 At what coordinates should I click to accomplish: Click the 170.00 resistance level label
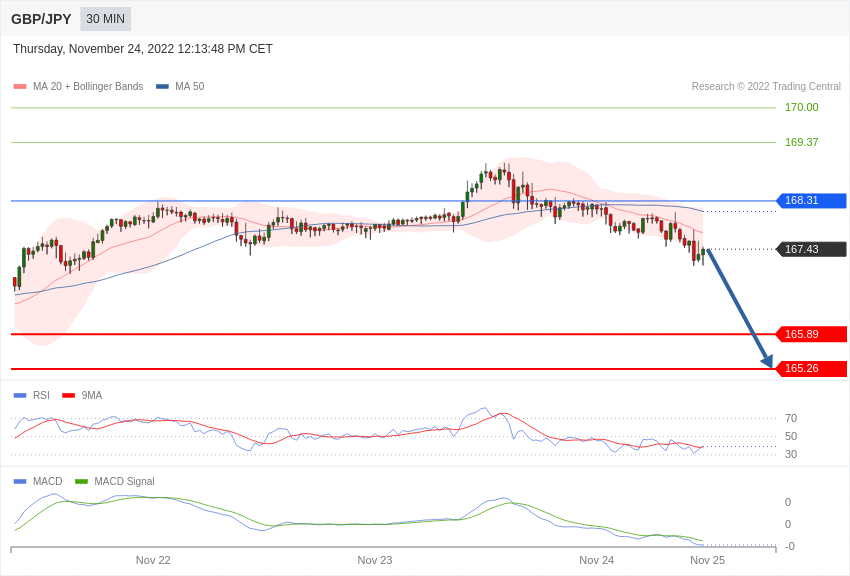[x=801, y=107]
